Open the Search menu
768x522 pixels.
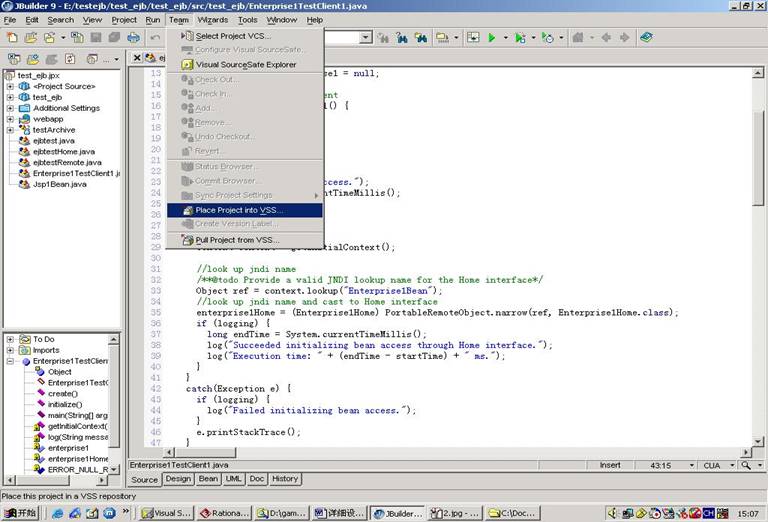pyautogui.click(x=61, y=20)
